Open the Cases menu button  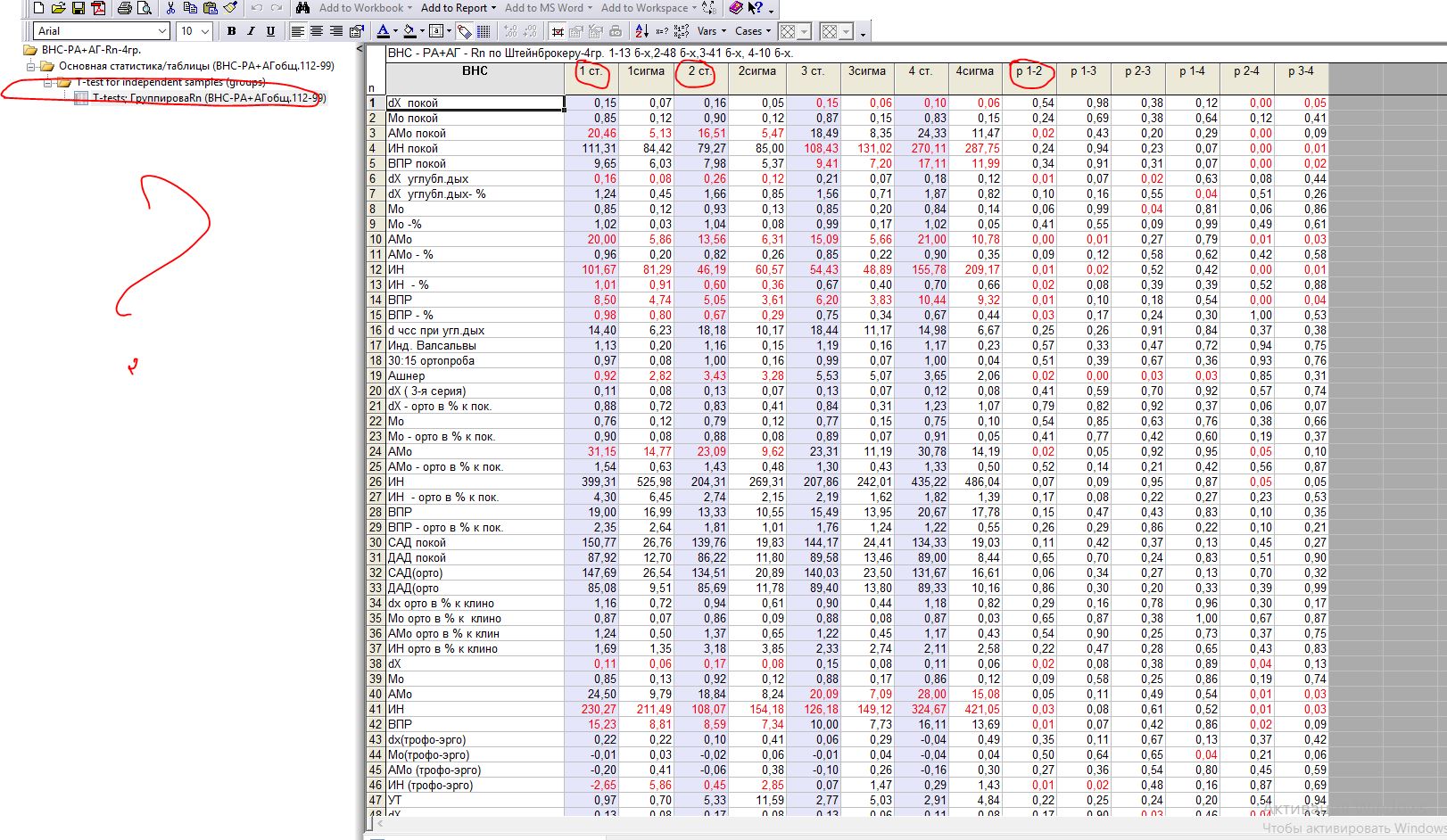(752, 31)
